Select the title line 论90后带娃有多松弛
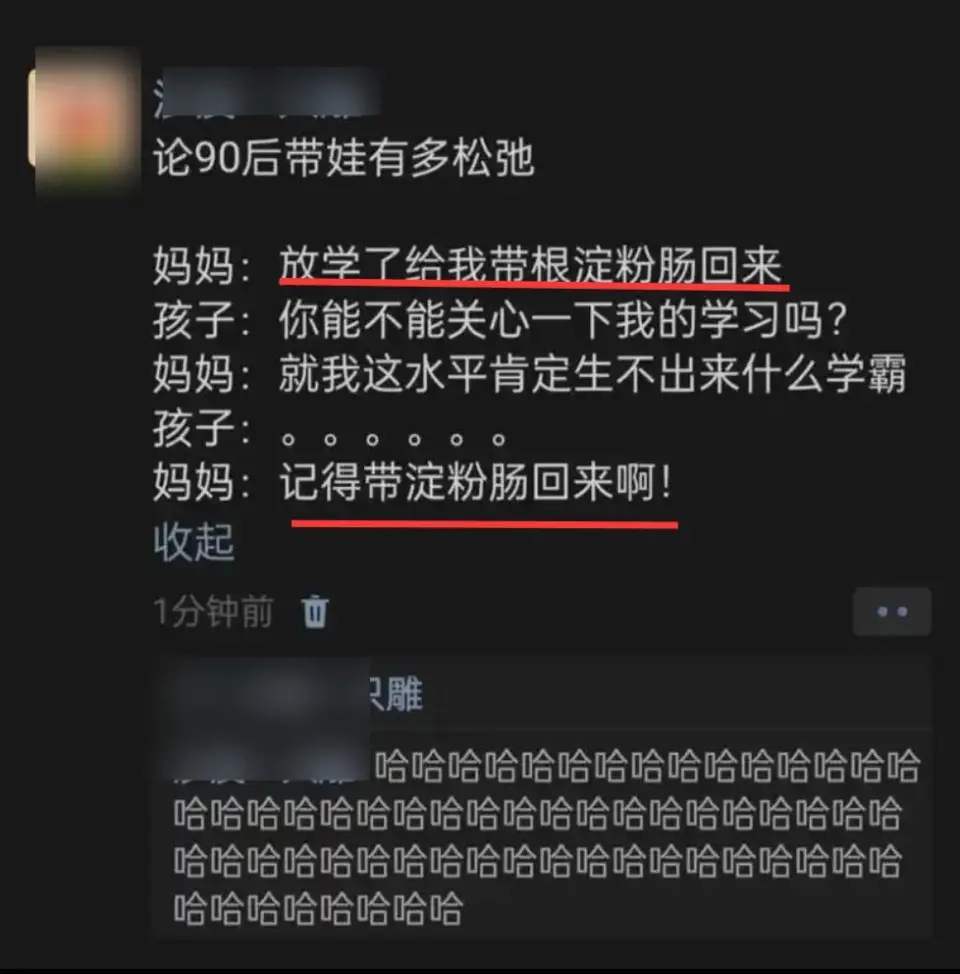This screenshot has height=974, width=960. click(344, 158)
